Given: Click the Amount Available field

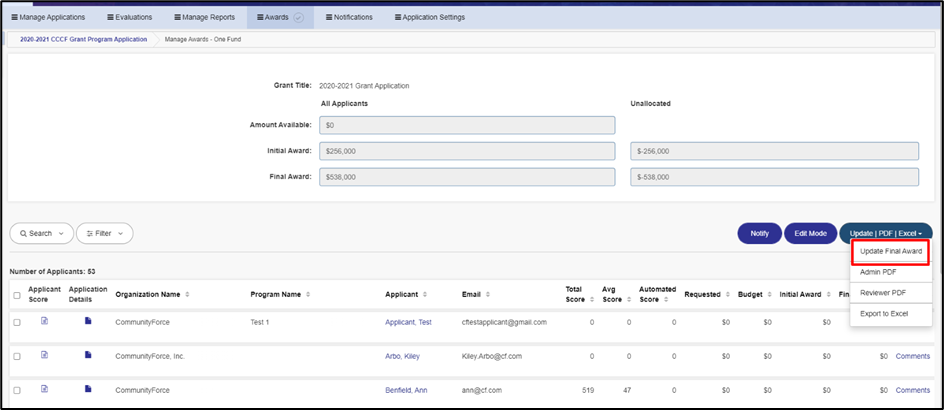Looking at the screenshot, I should 467,125.
